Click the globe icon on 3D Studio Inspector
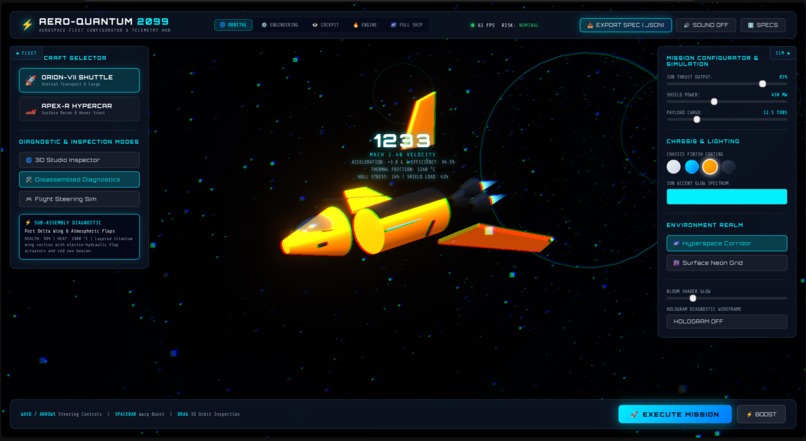 point(29,160)
